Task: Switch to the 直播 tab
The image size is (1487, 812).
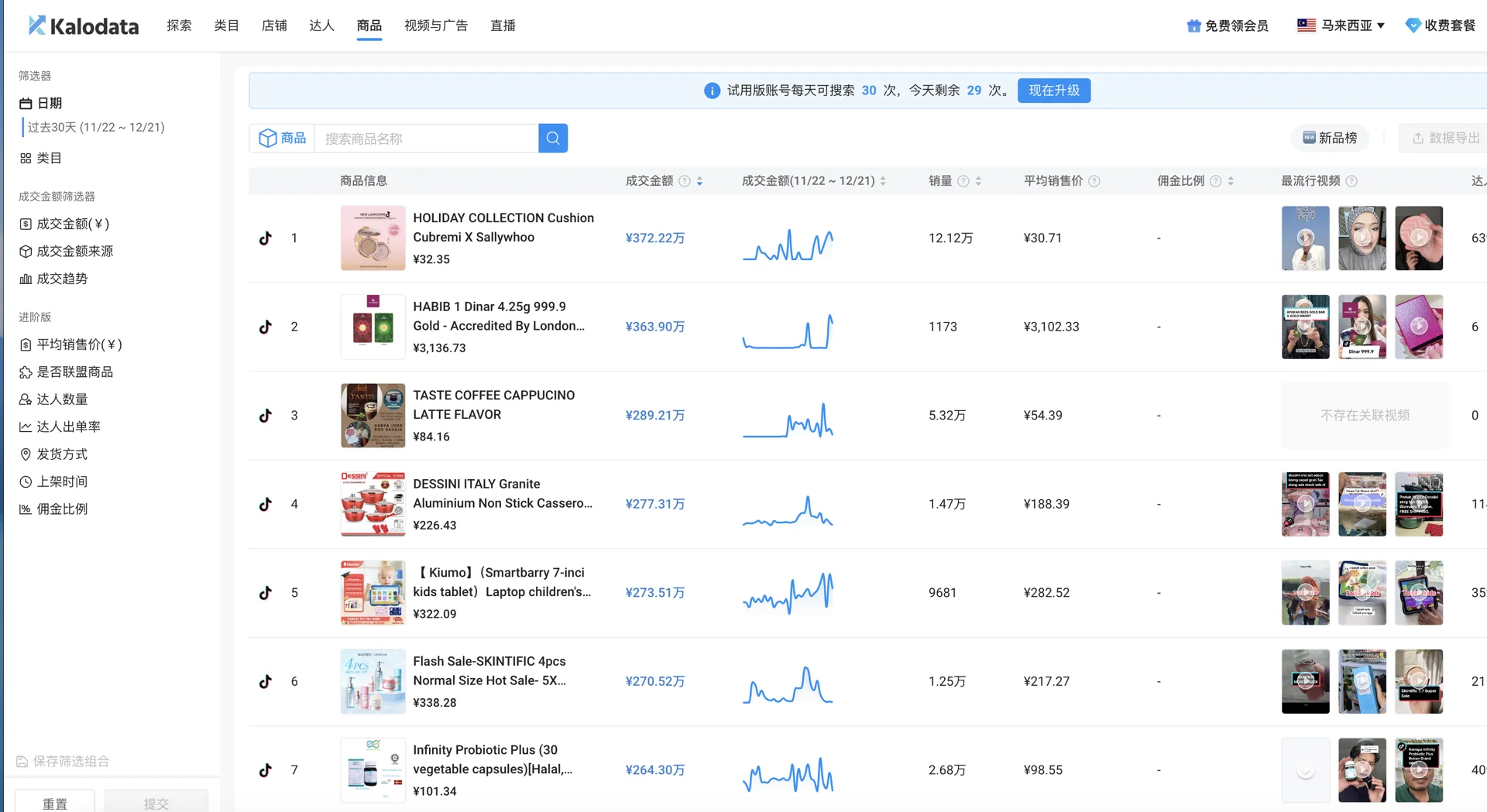Action: click(502, 25)
